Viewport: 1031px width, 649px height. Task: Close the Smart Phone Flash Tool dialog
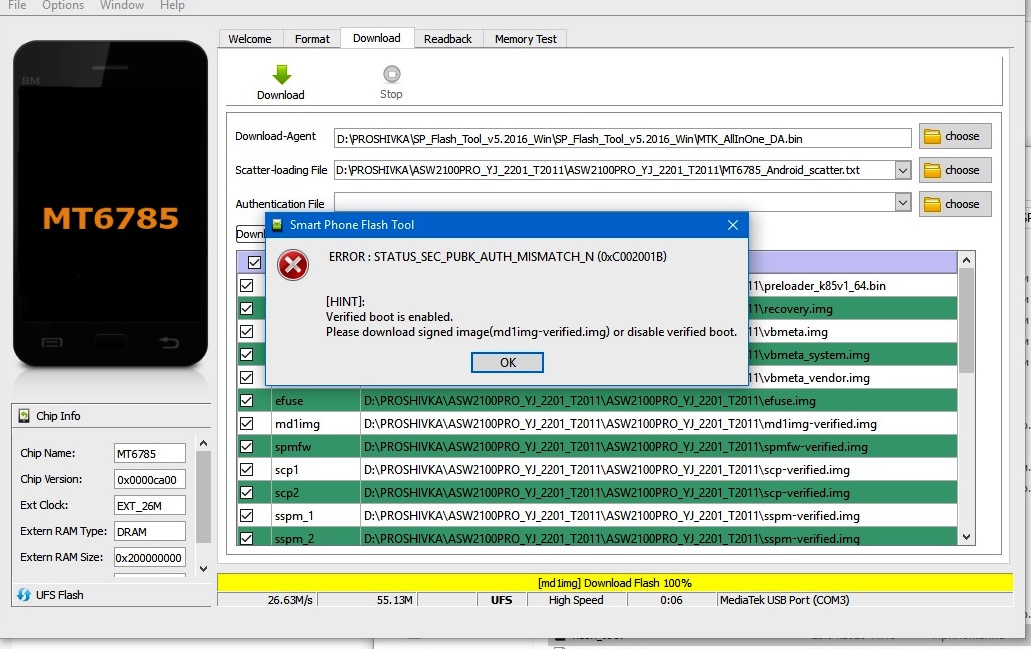733,225
